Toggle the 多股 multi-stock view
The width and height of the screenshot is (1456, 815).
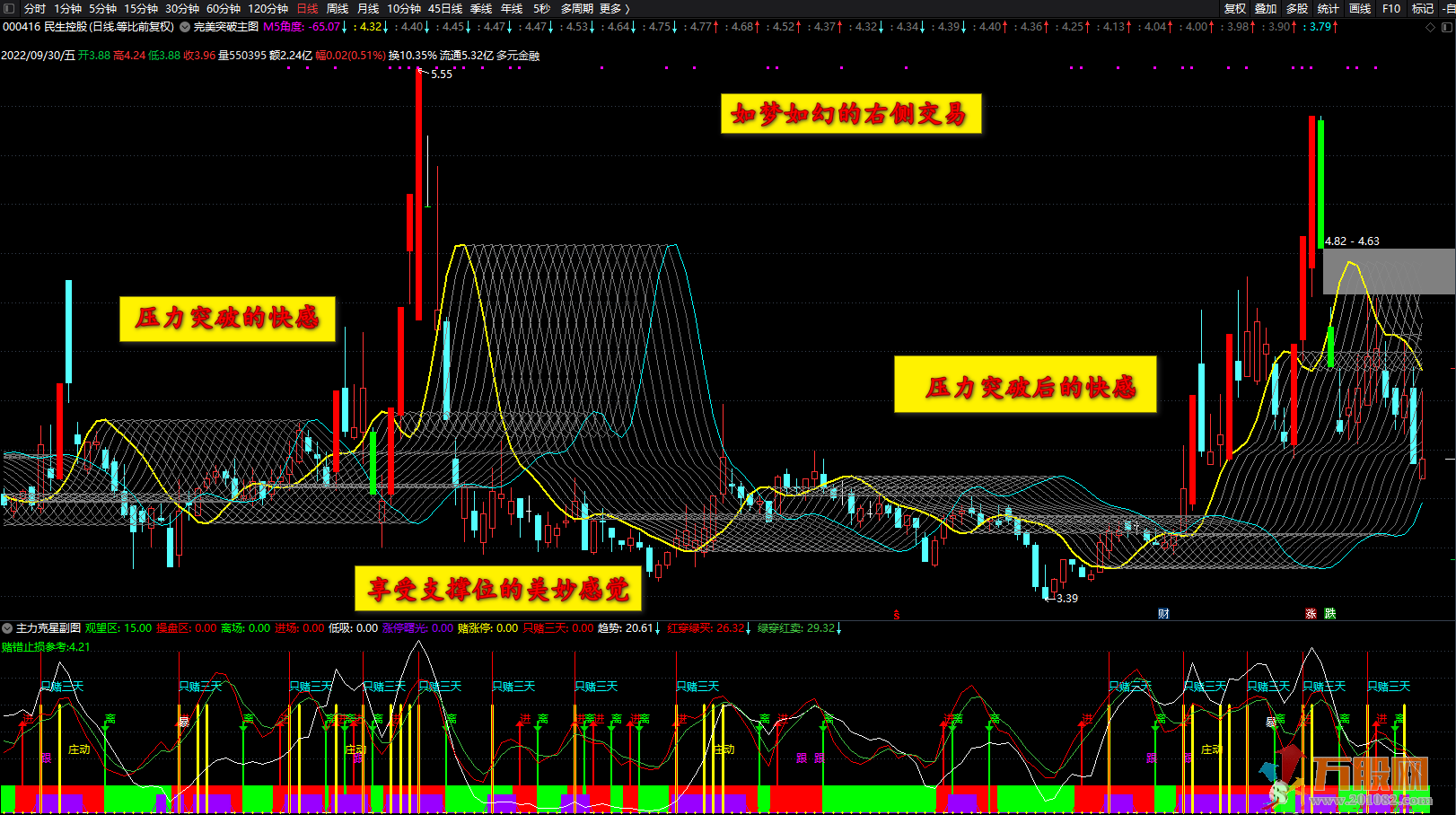1297,8
